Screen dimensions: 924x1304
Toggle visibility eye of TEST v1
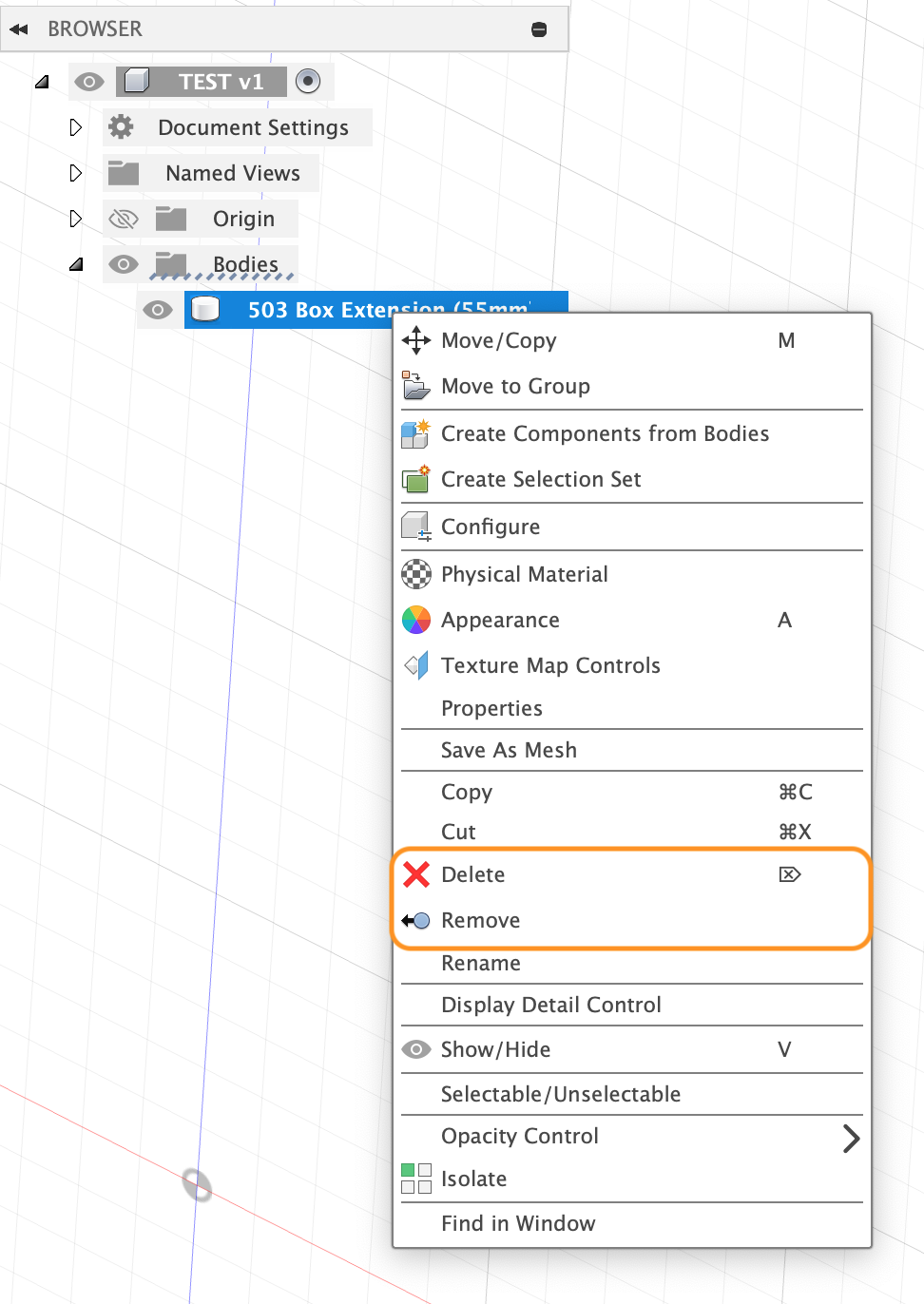(x=89, y=82)
